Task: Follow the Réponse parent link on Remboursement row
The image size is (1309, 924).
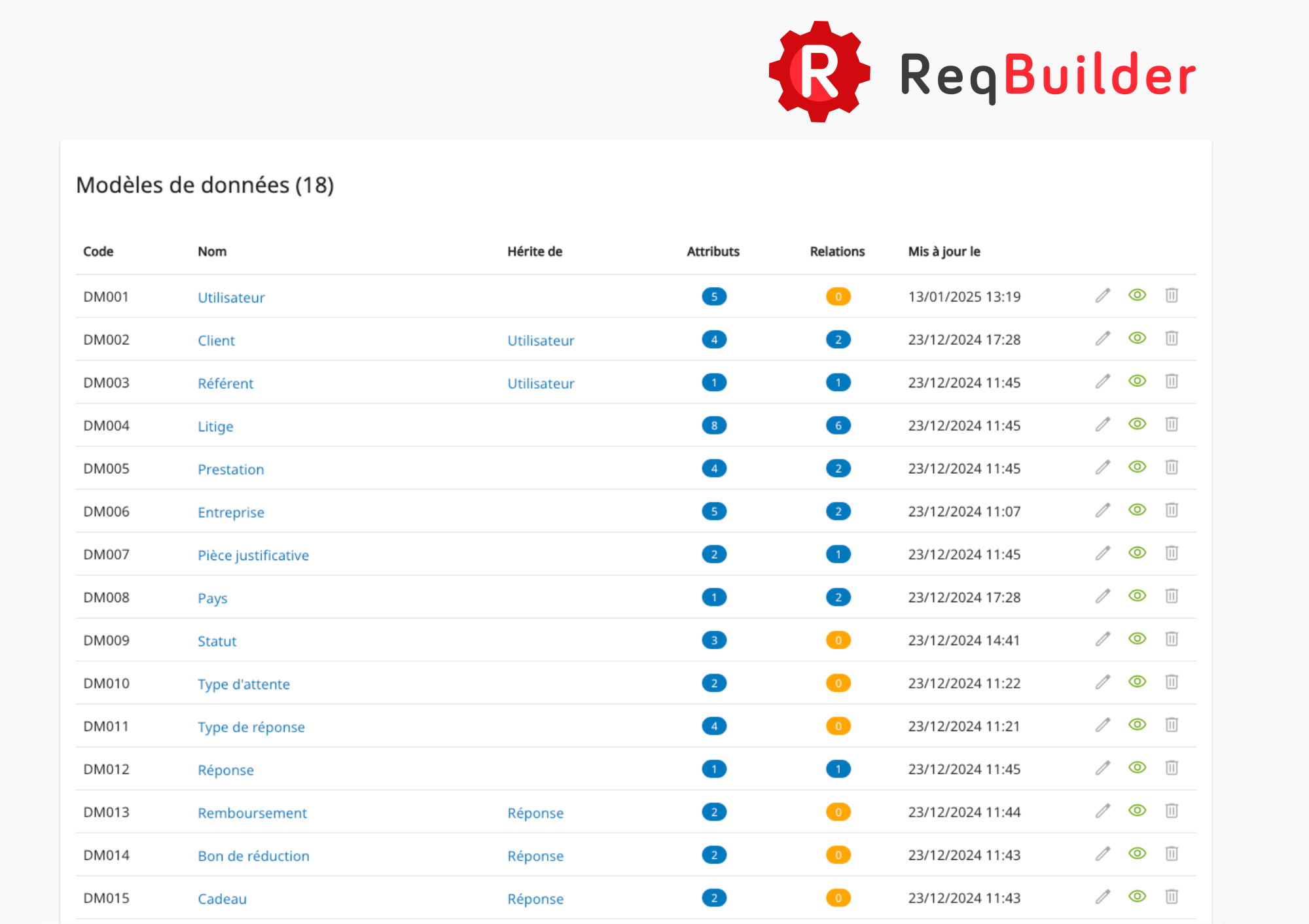Action: pyautogui.click(x=535, y=813)
